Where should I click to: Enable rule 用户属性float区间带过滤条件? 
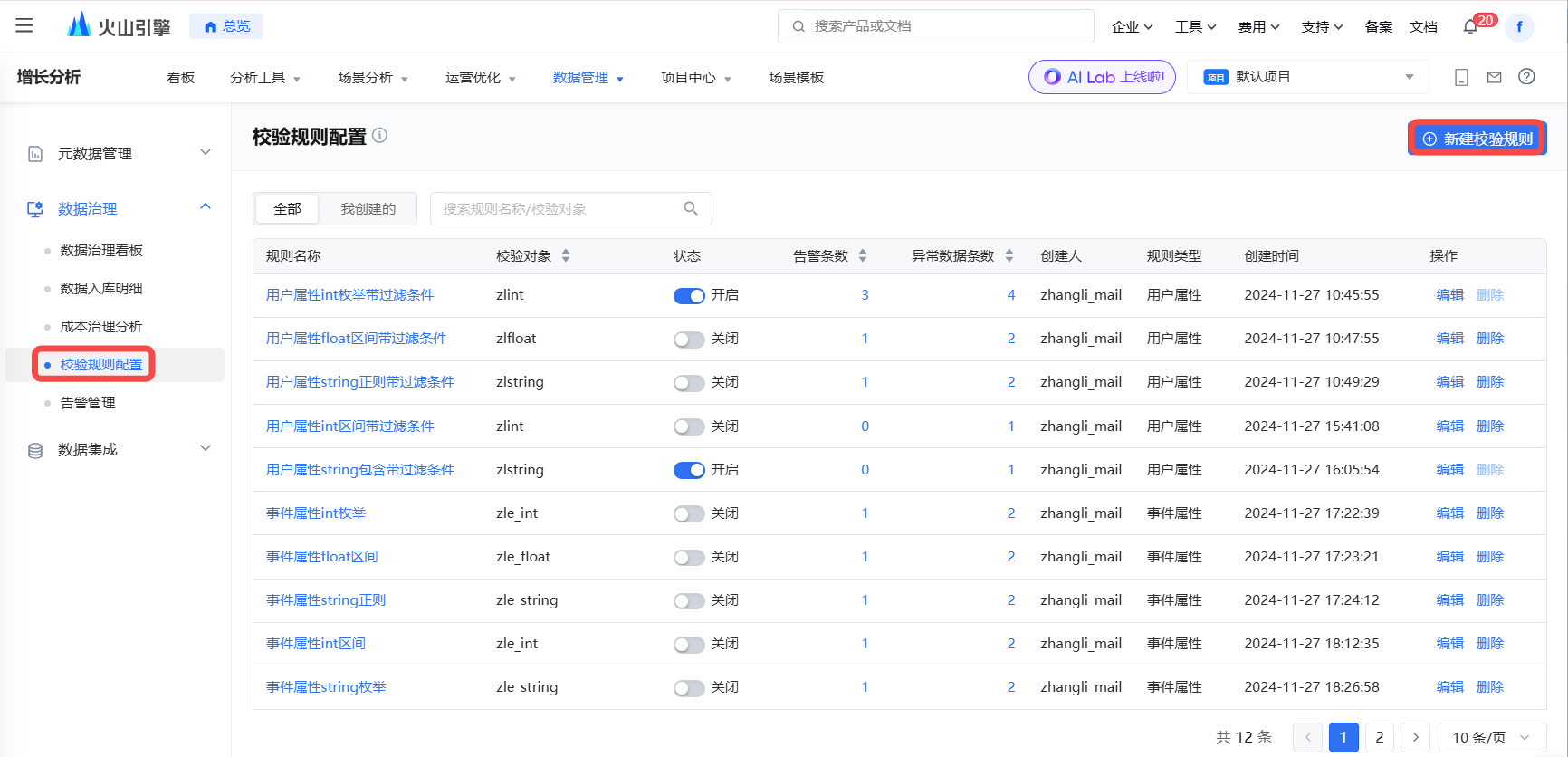(x=689, y=339)
